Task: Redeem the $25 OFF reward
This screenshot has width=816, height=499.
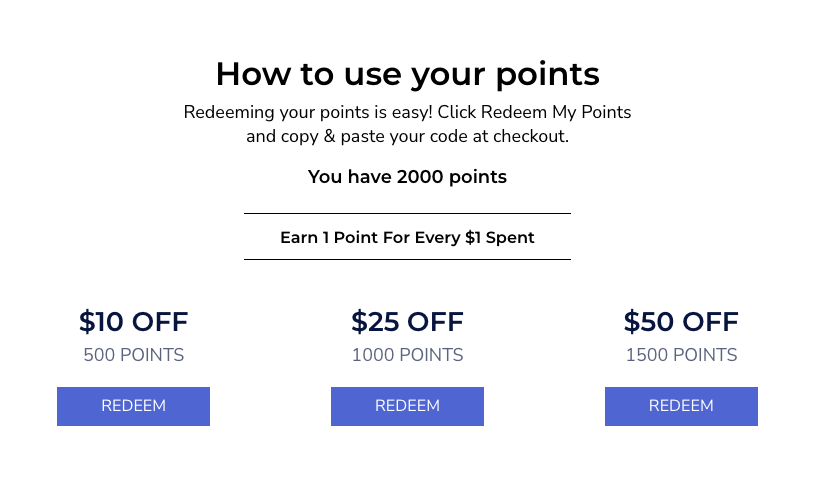Action: [x=407, y=406]
